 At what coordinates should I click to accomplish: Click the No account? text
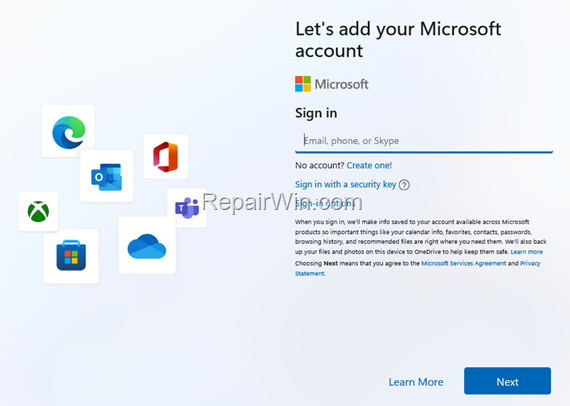coord(320,165)
